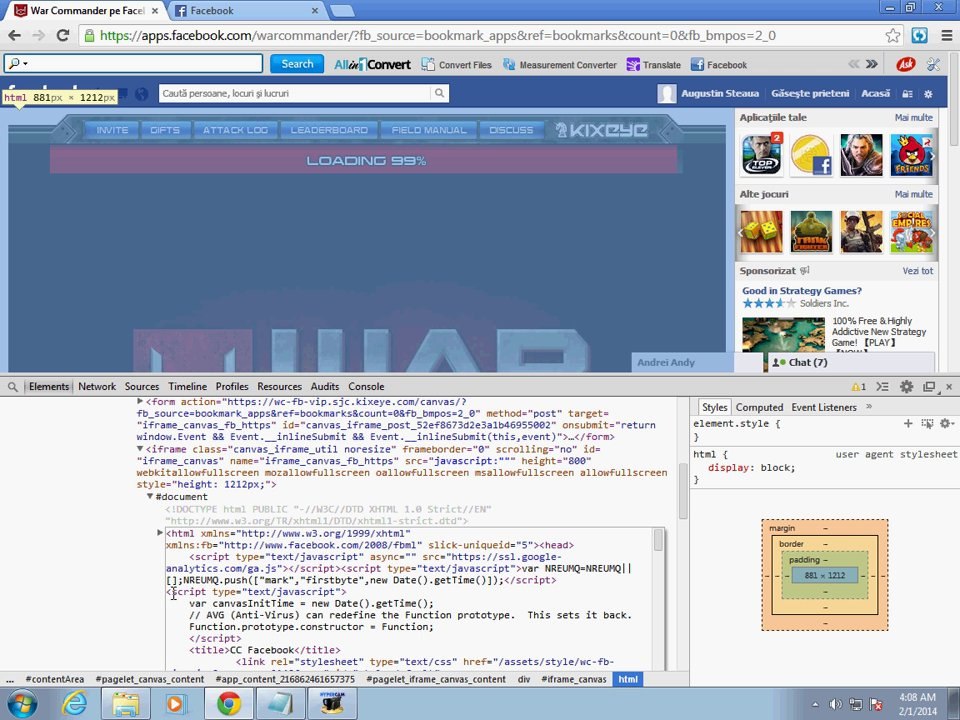Click the Facebook search input field
This screenshot has width=960, height=720.
pyautogui.click(x=294, y=93)
